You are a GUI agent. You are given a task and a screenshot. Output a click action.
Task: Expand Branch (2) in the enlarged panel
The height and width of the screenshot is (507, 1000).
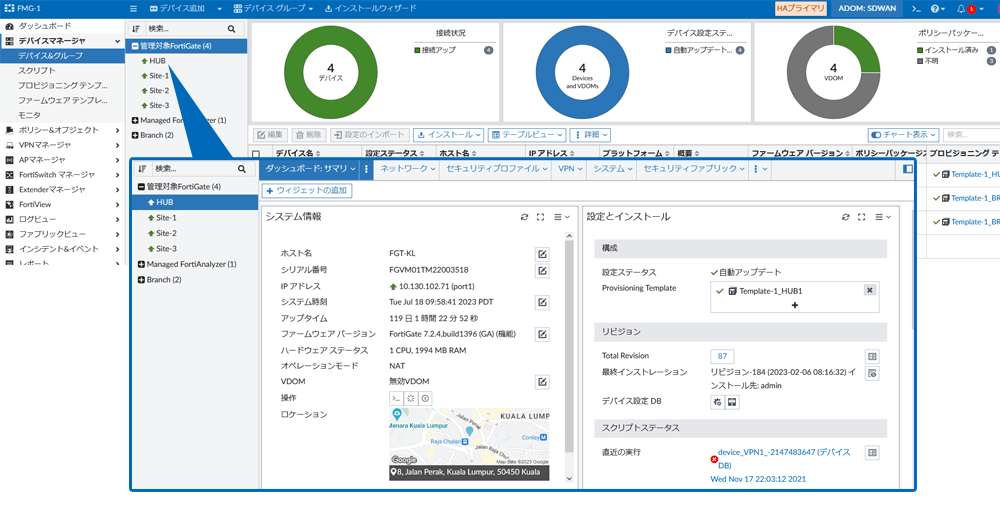(x=142, y=280)
